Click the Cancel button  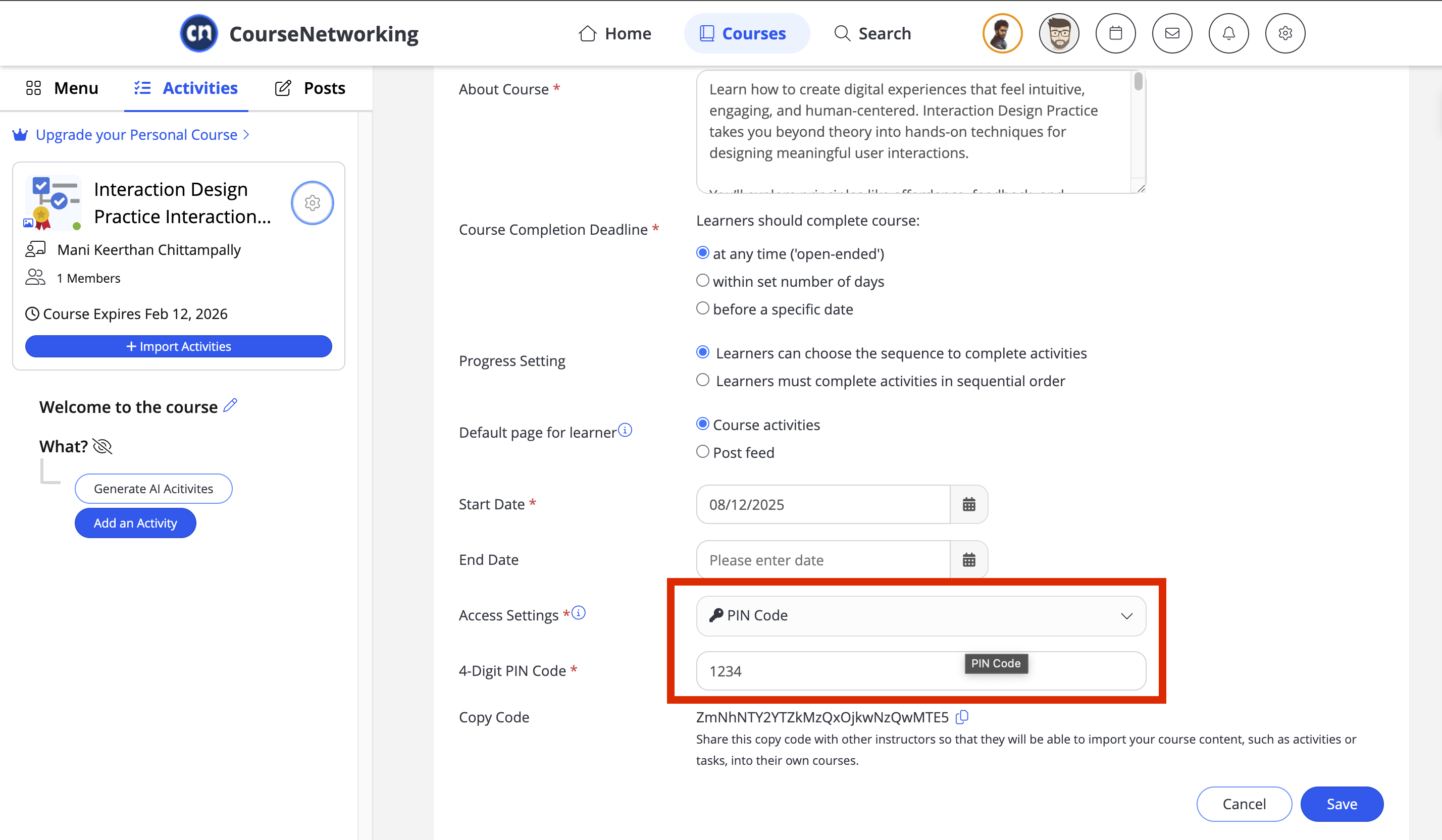[1244, 804]
